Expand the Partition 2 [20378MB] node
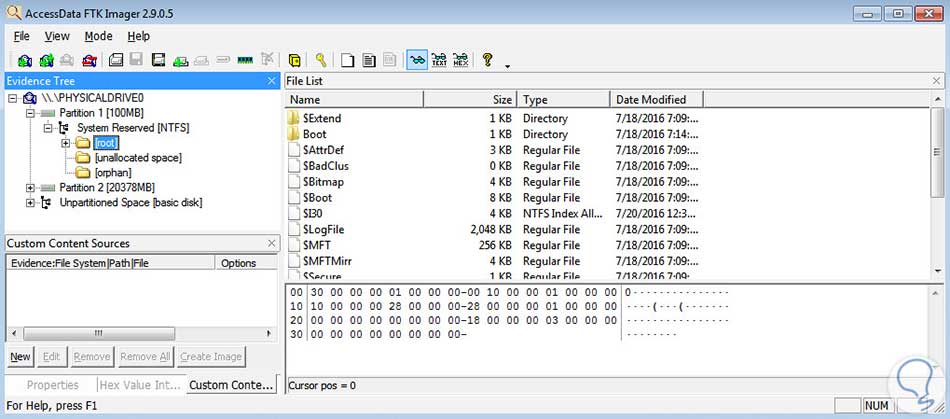The width and height of the screenshot is (950, 419). pyautogui.click(x=30, y=188)
